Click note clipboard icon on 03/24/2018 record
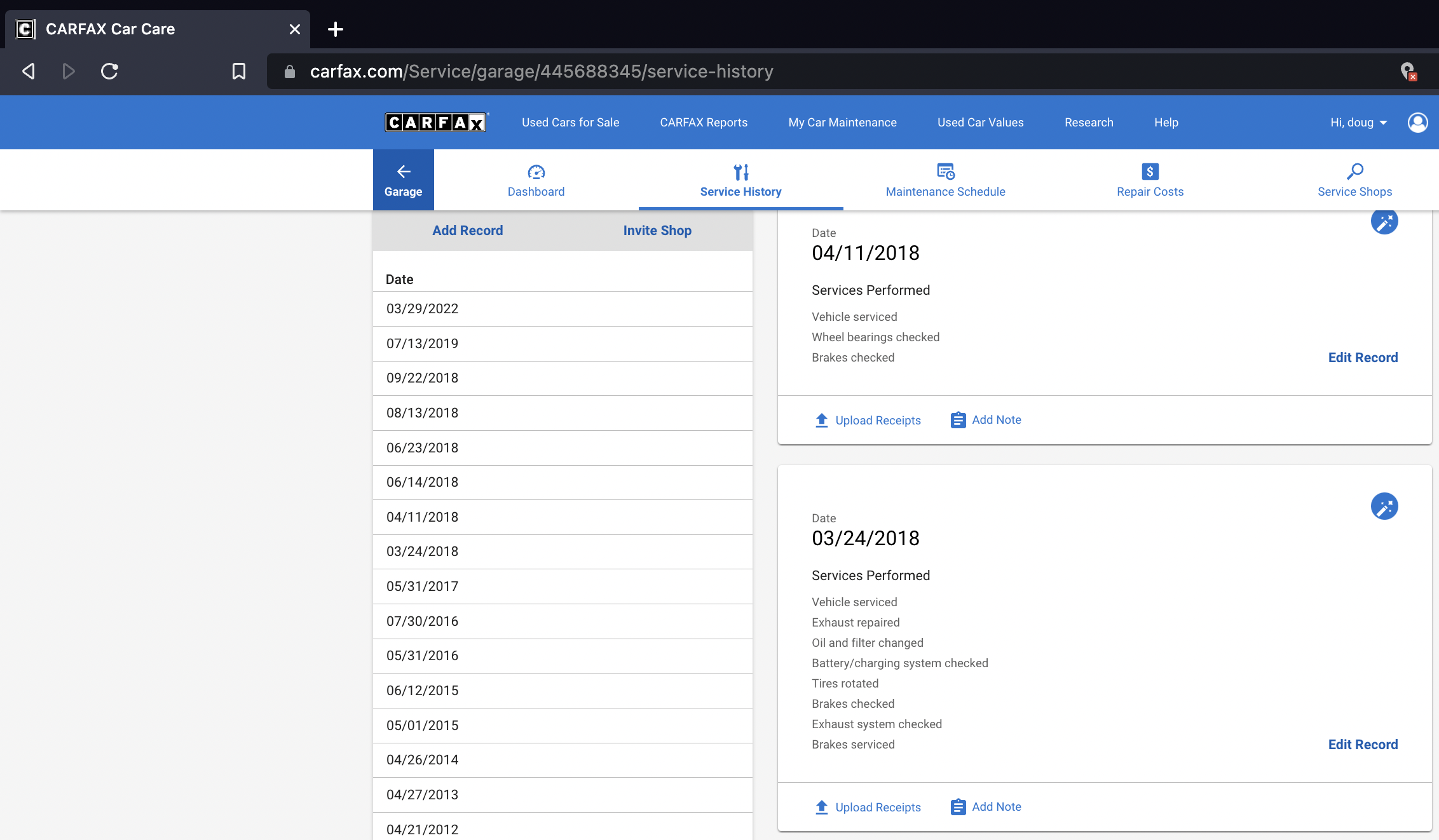Screen dimensions: 1439x840 tap(958, 807)
